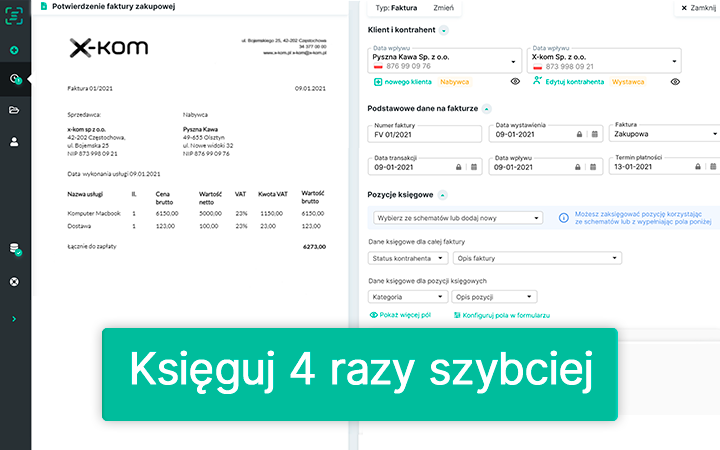720x450 pixels.
Task: Click the lock icon in lower Data wpływu field
Action: [x=578, y=167]
